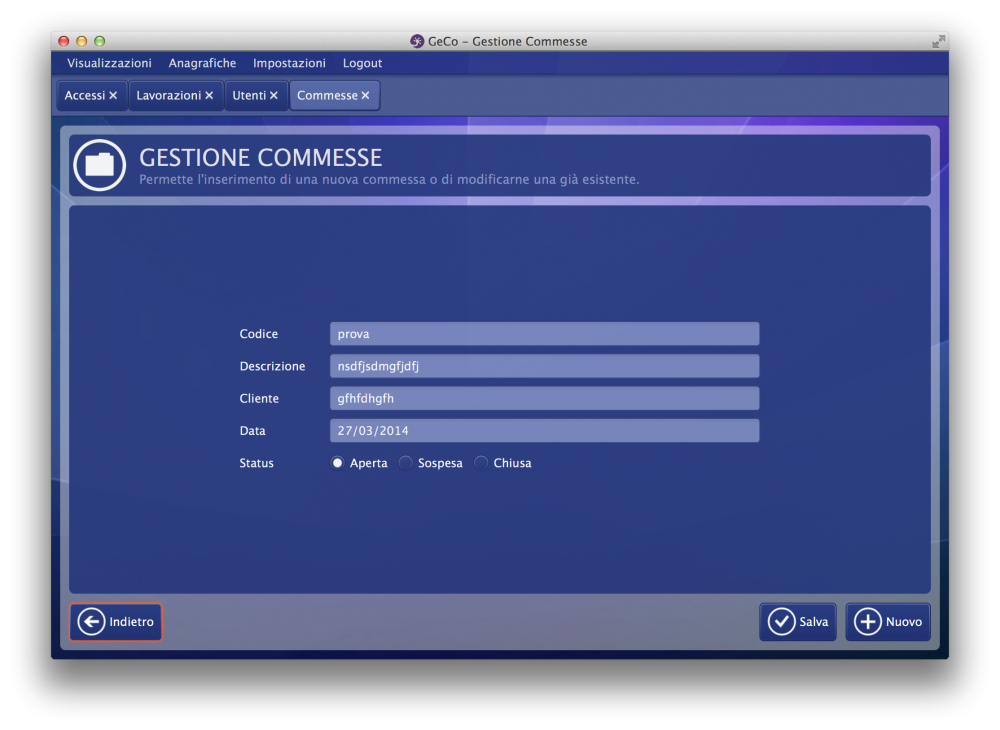1000x730 pixels.
Task: Close the Accessi tab with its X
Action: click(113, 96)
